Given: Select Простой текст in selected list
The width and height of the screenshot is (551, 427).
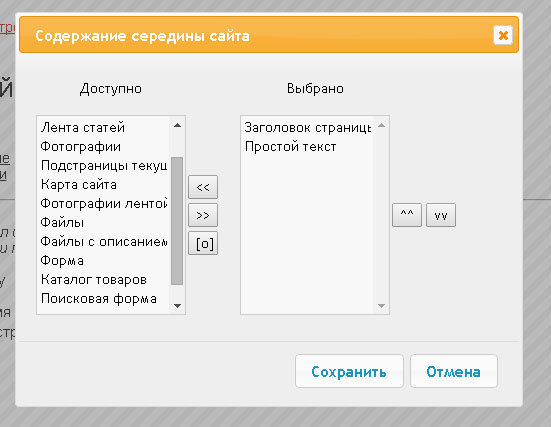Looking at the screenshot, I should pyautogui.click(x=307, y=146).
